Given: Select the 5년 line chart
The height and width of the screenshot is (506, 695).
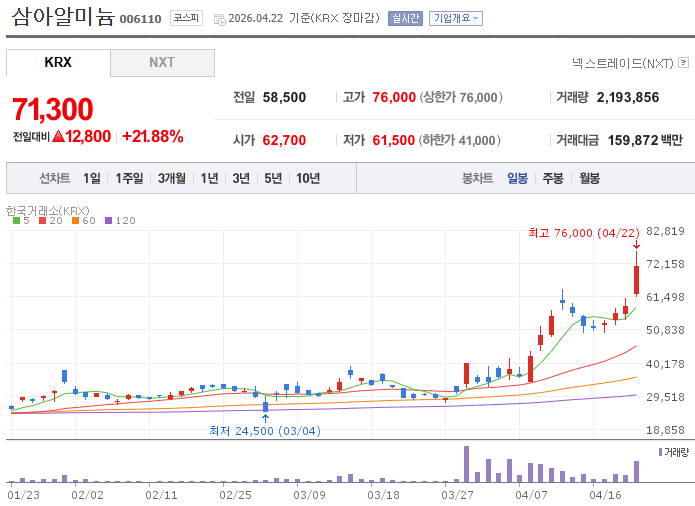Looking at the screenshot, I should [273, 178].
